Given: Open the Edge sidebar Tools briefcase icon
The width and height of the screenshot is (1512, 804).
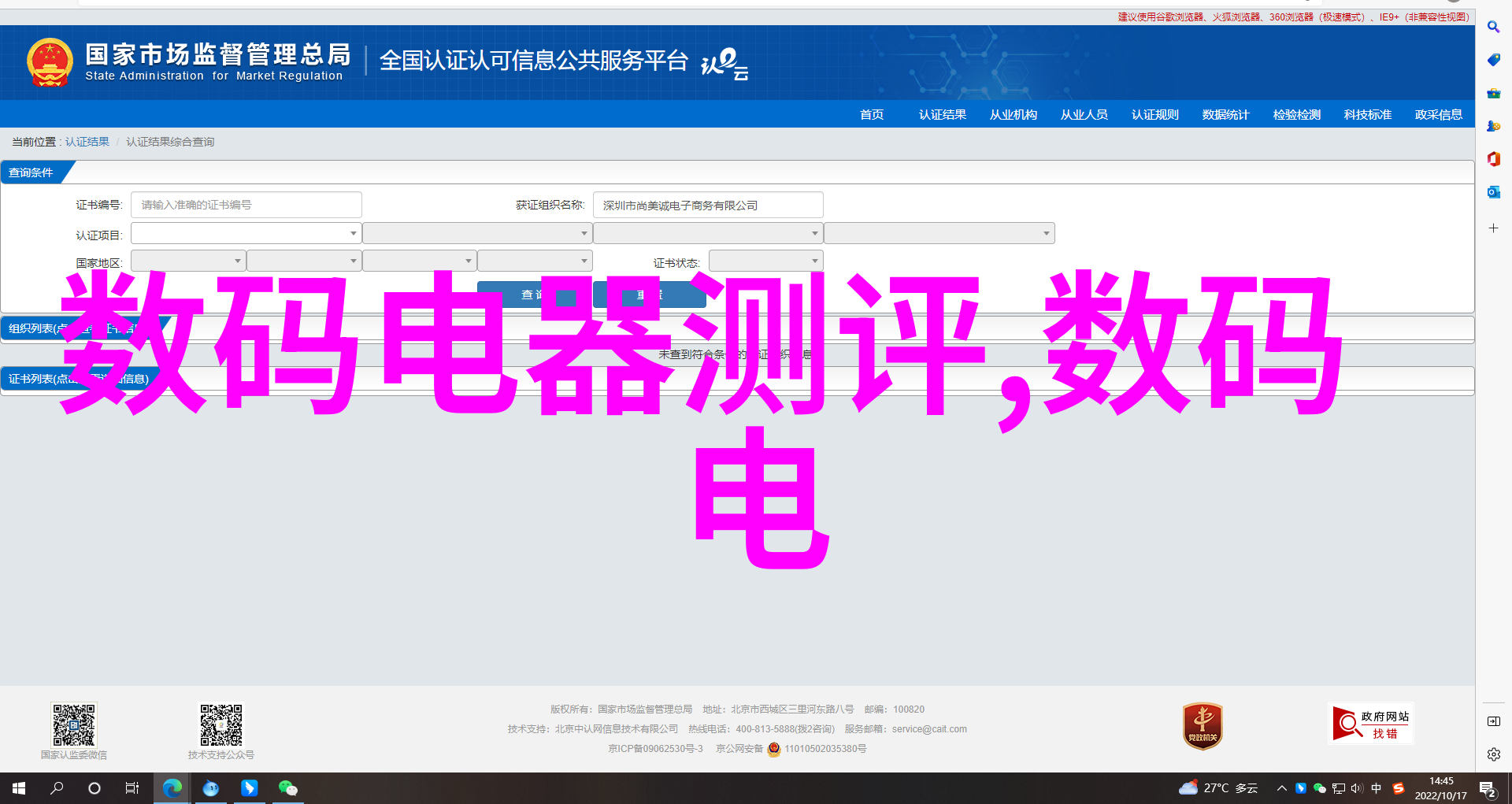Looking at the screenshot, I should 1493,93.
